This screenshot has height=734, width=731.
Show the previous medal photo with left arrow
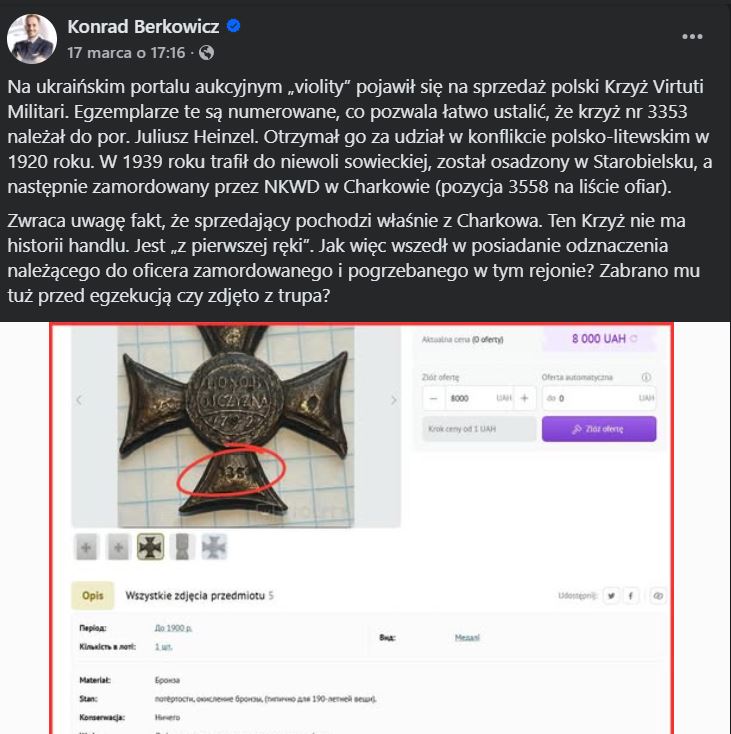coord(80,400)
